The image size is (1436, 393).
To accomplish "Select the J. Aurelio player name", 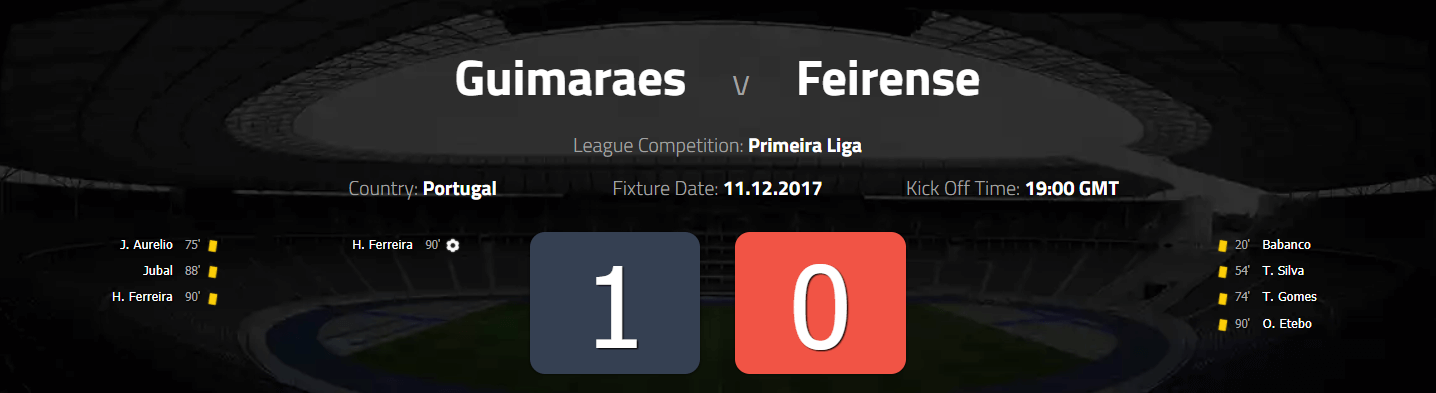I will 146,245.
